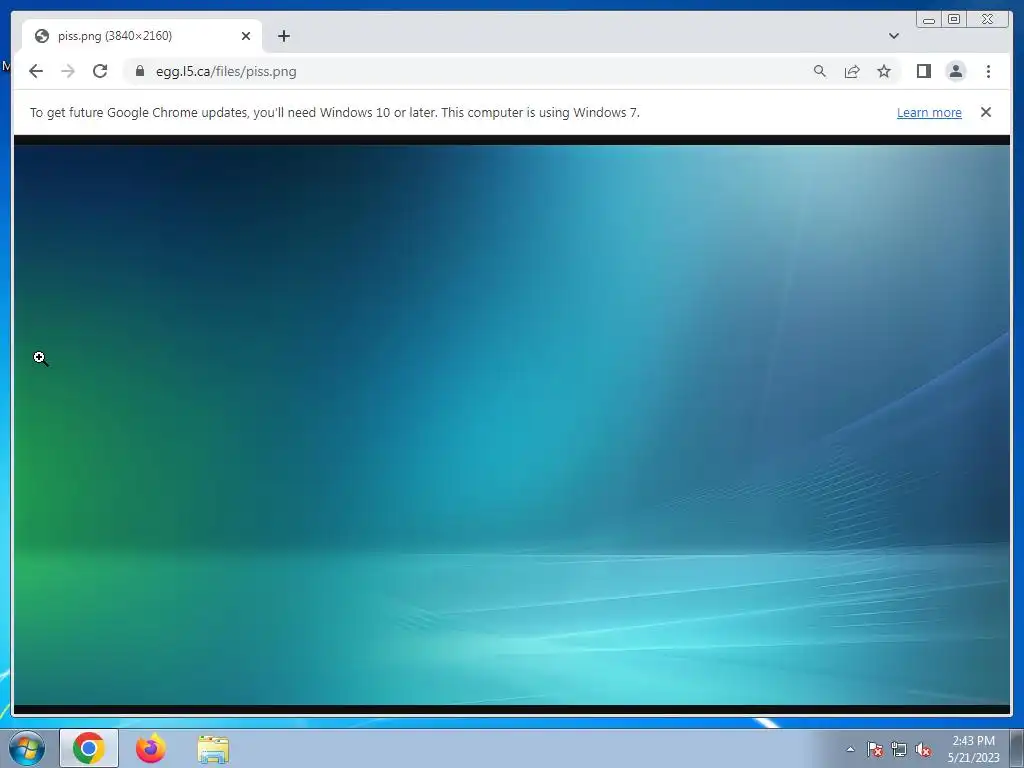Screen dimensions: 1024x768
Task: Click the Show desktop strip
Action: (x=1017, y=748)
